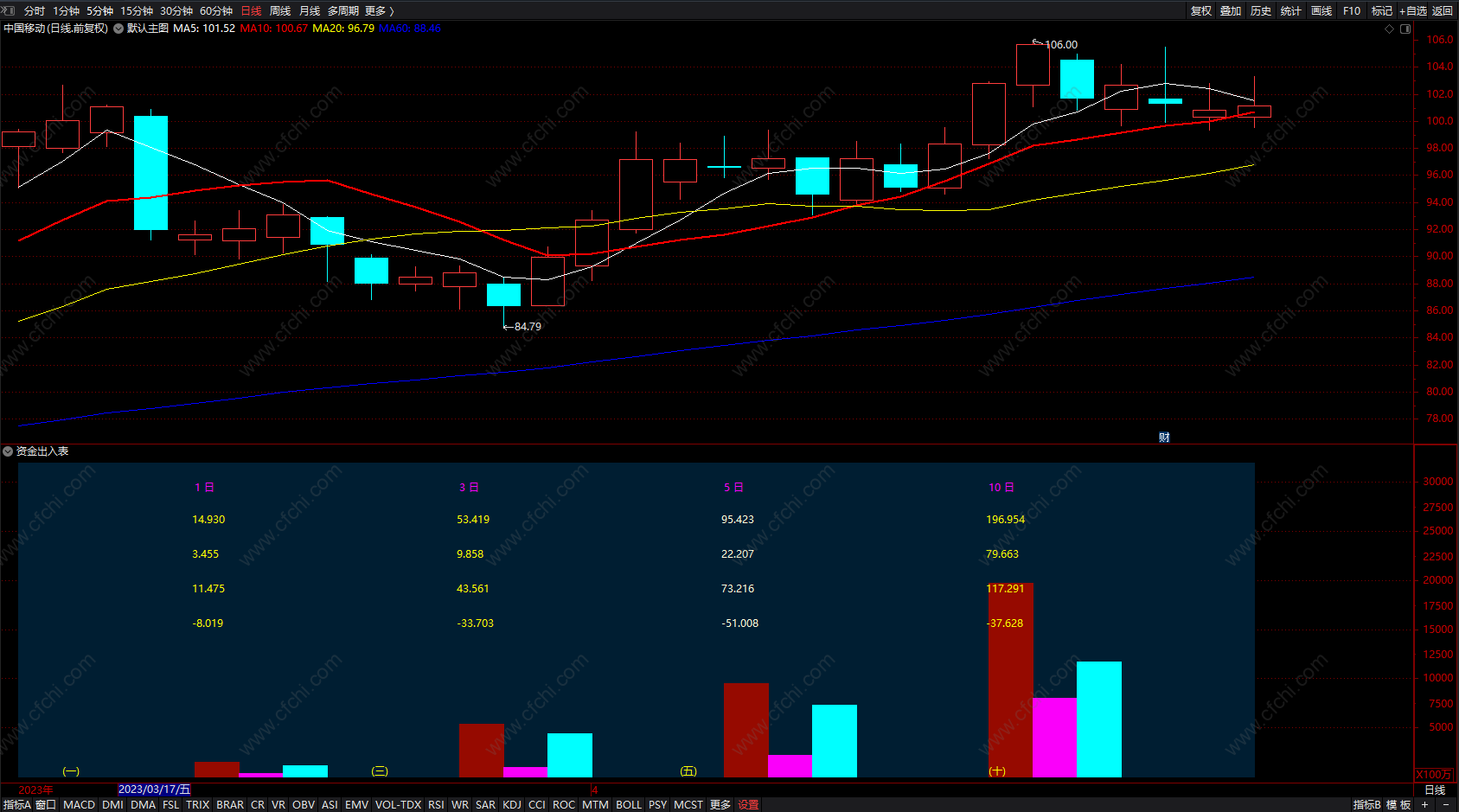Click the X100万 unit label on axis
The height and width of the screenshot is (812, 1459).
tap(1434, 775)
